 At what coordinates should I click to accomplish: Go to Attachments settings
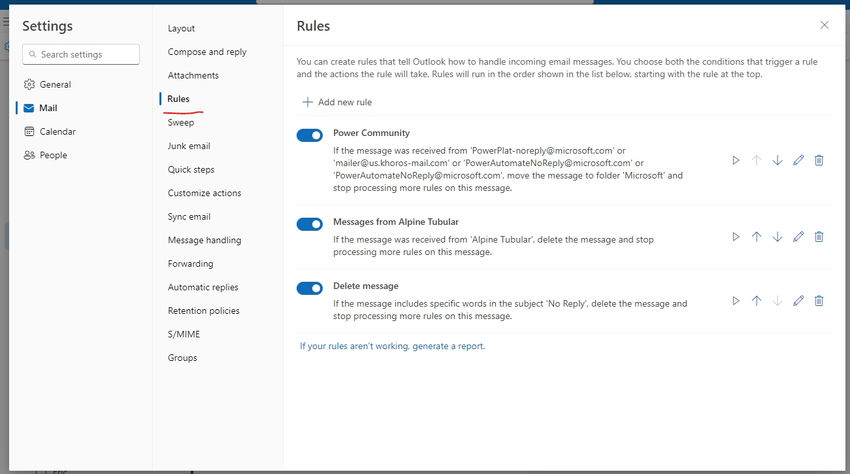tap(193, 75)
